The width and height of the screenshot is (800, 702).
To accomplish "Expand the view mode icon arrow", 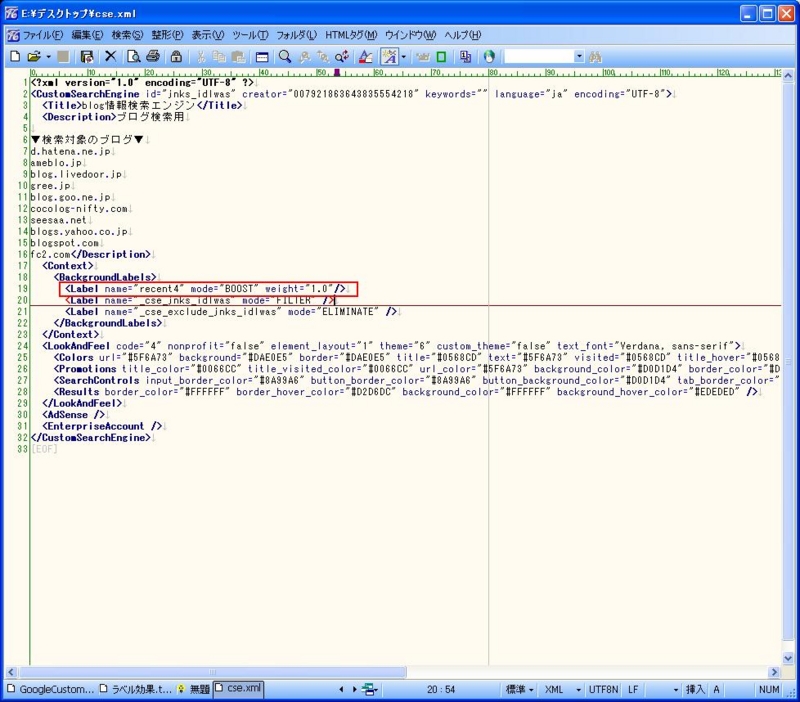I will 404,56.
